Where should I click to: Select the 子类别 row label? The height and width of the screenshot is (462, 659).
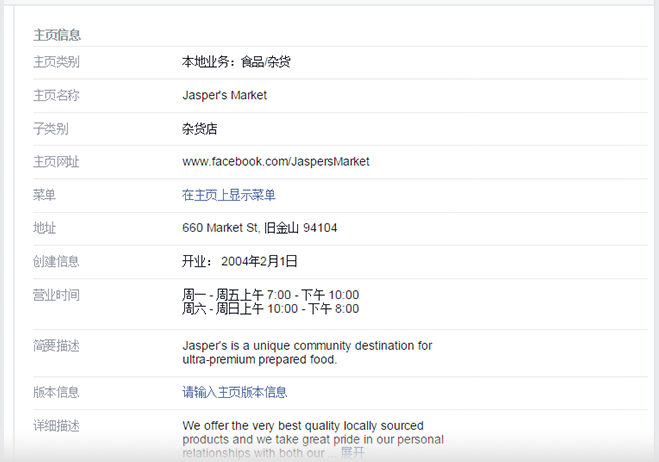click(x=50, y=129)
